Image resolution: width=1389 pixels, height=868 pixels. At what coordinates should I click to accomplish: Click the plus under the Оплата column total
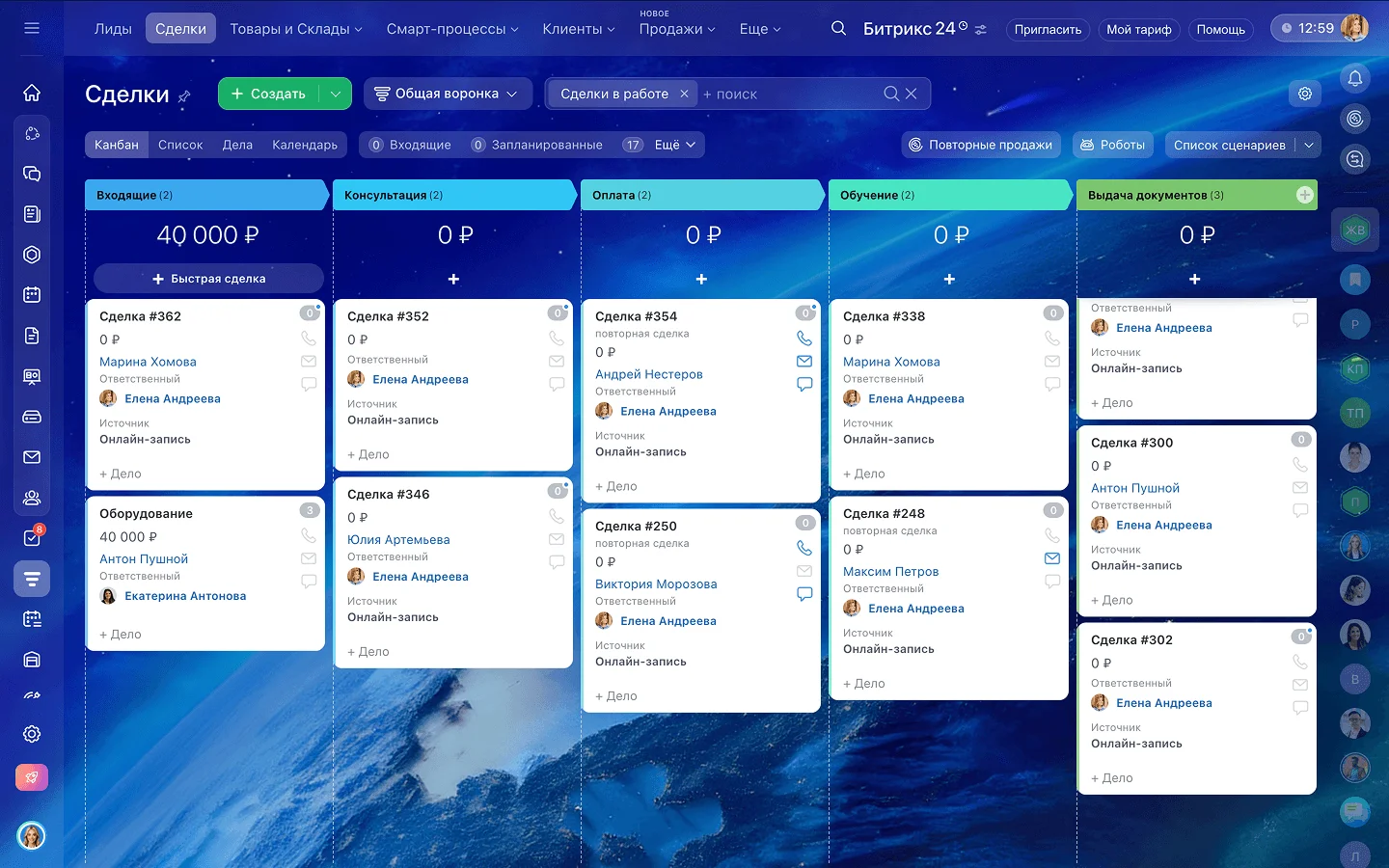point(701,279)
